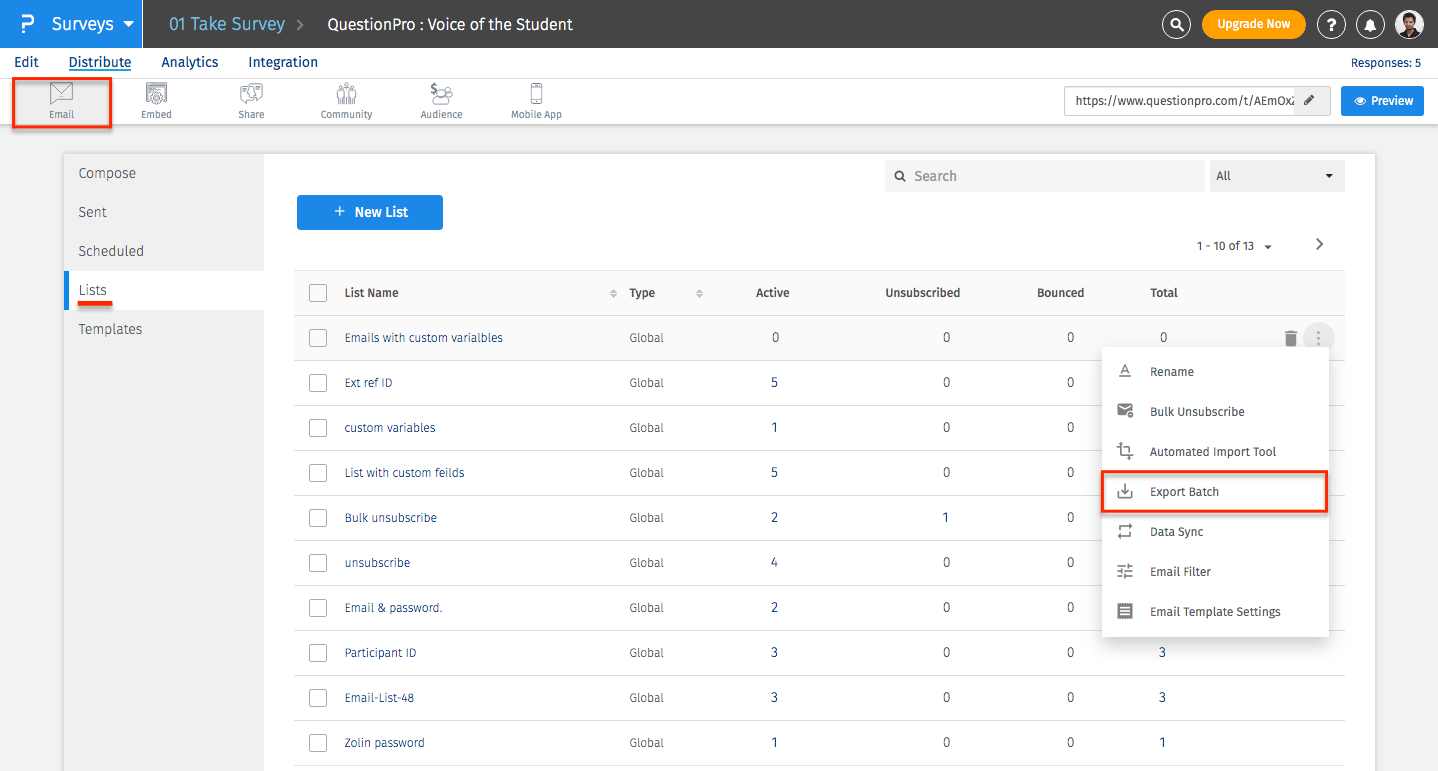Screen dimensions: 1438x771
Task: Click the New List button
Action: 370,212
